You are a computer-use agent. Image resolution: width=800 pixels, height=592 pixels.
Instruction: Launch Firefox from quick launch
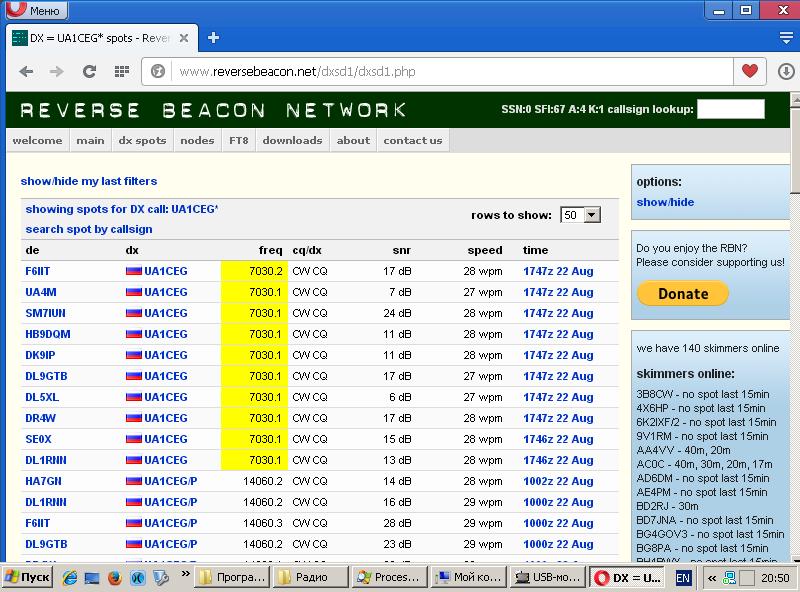click(115, 578)
